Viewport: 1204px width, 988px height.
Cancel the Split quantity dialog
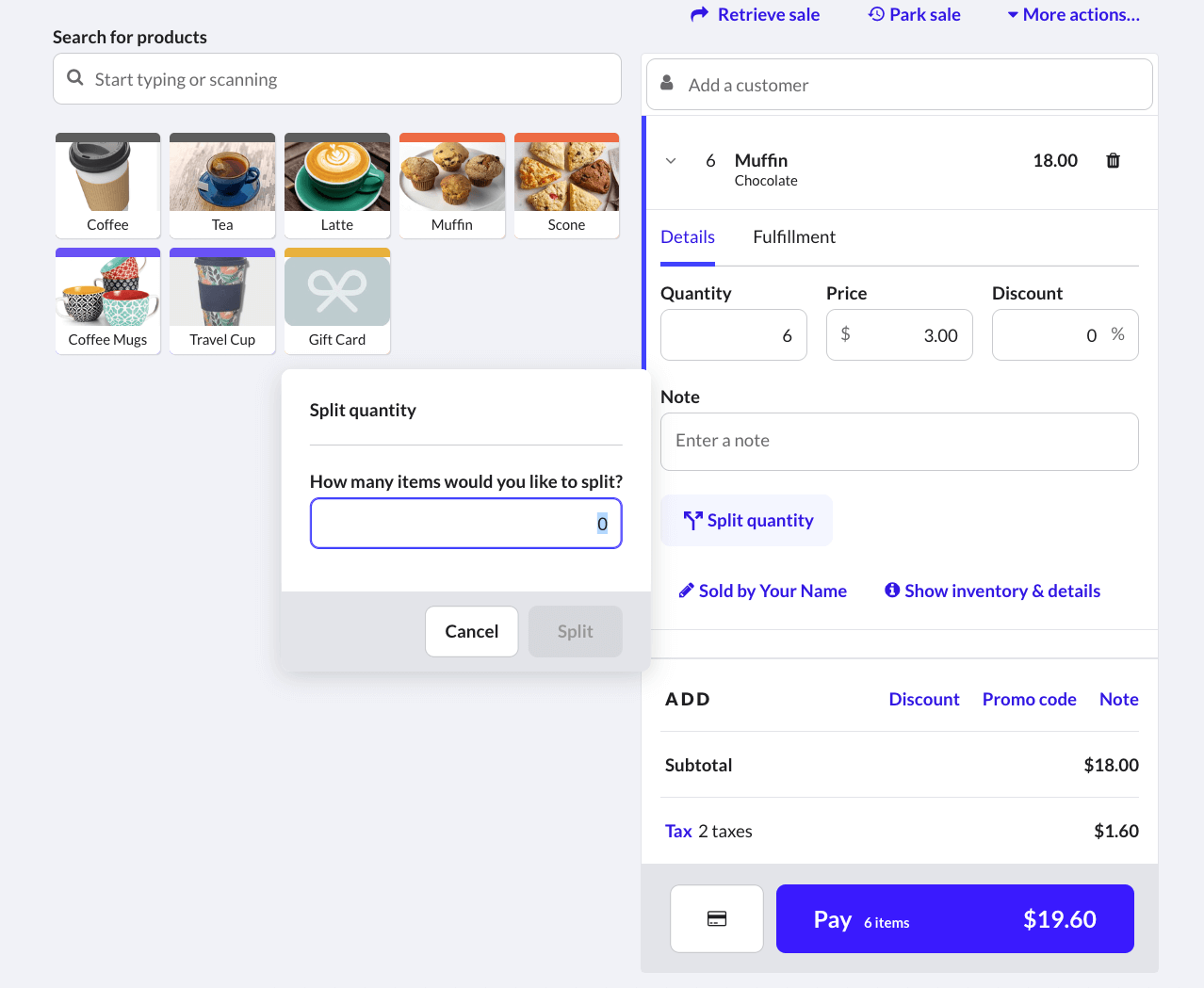(x=471, y=631)
